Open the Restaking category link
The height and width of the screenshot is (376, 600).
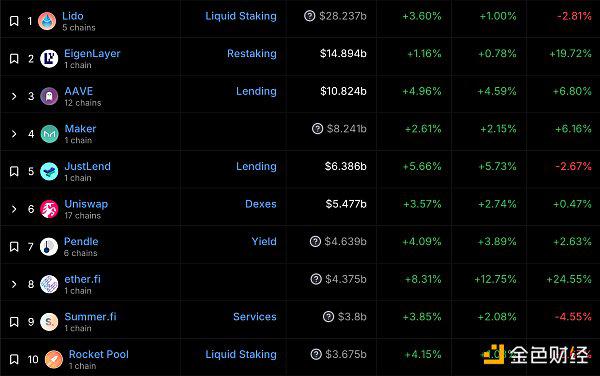click(252, 54)
